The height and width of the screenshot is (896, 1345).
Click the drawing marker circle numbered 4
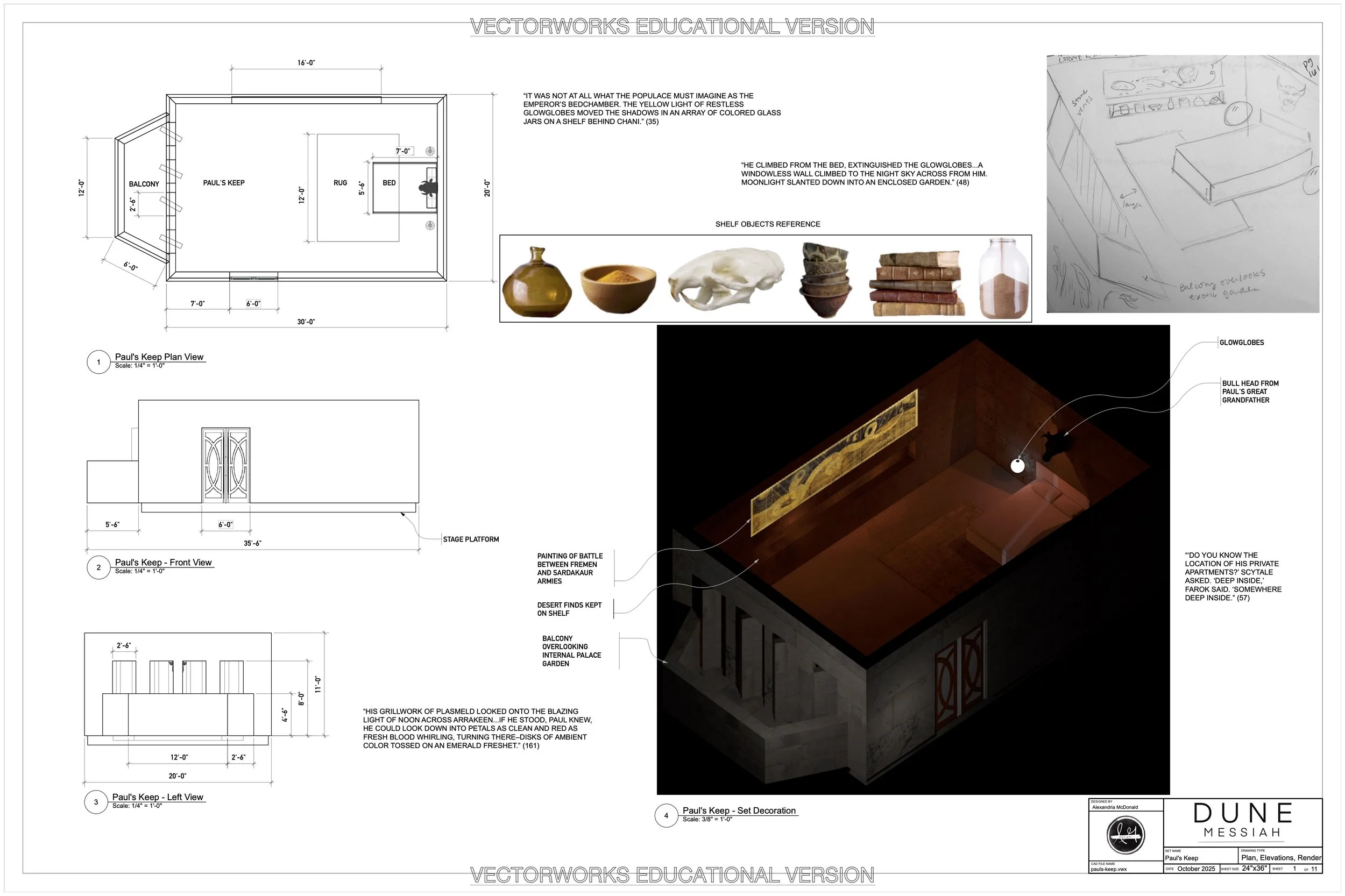pos(666,815)
